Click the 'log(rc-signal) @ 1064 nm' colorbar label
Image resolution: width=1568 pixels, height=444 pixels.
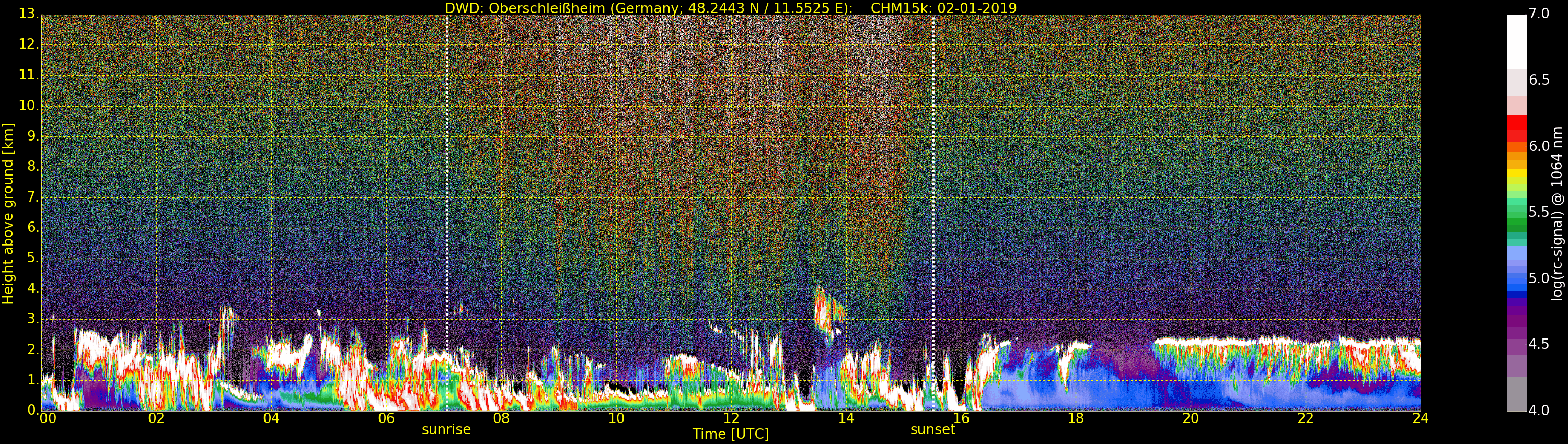[1557, 214]
